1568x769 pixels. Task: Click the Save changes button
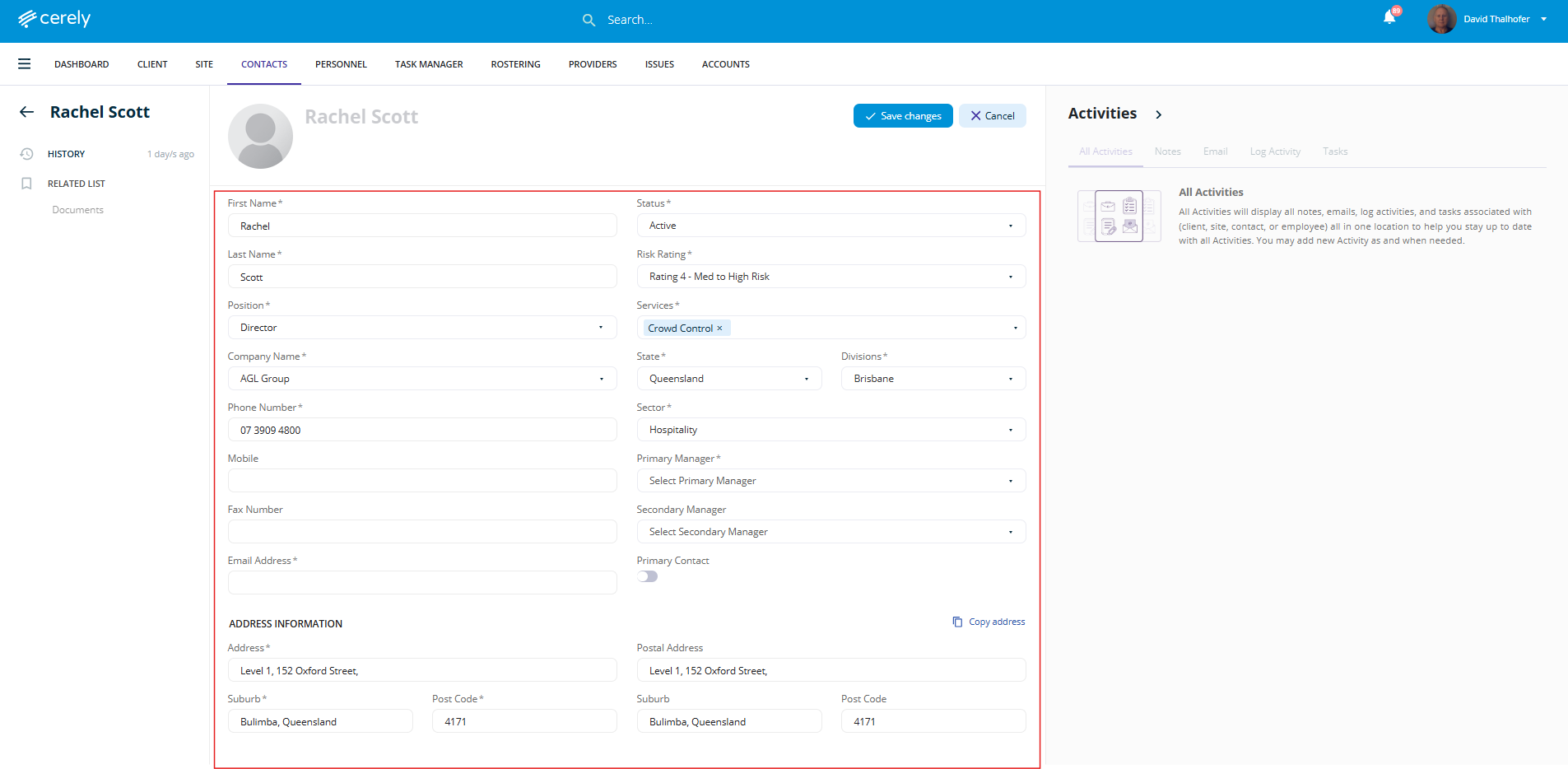tap(903, 116)
